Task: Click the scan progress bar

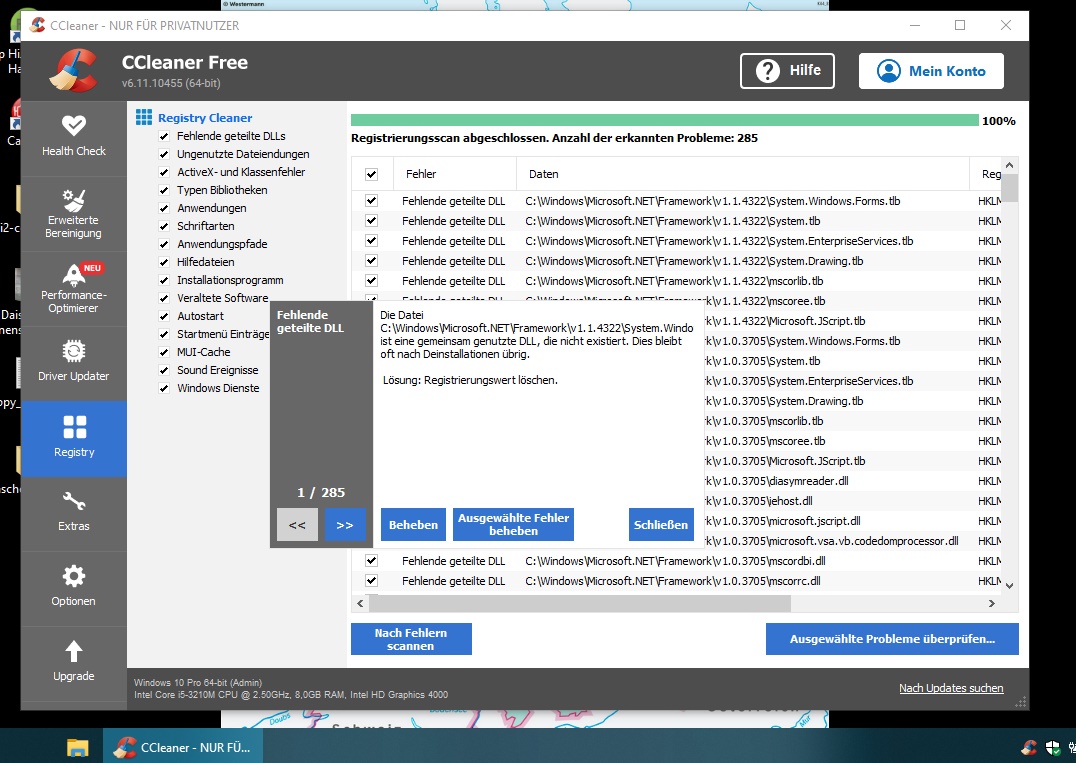Action: [x=665, y=121]
